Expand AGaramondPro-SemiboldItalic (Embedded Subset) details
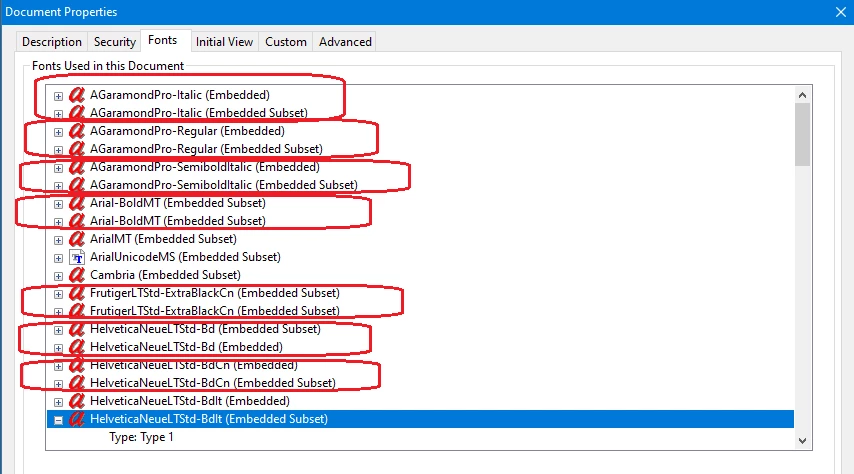The height and width of the screenshot is (474, 854). point(58,186)
